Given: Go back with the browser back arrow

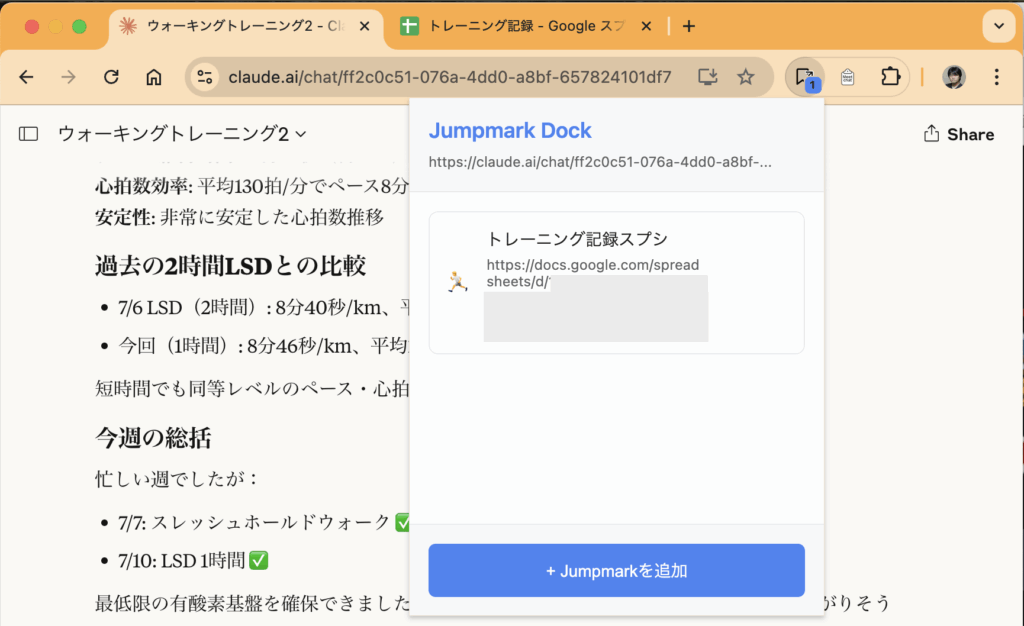Looking at the screenshot, I should (x=26, y=77).
